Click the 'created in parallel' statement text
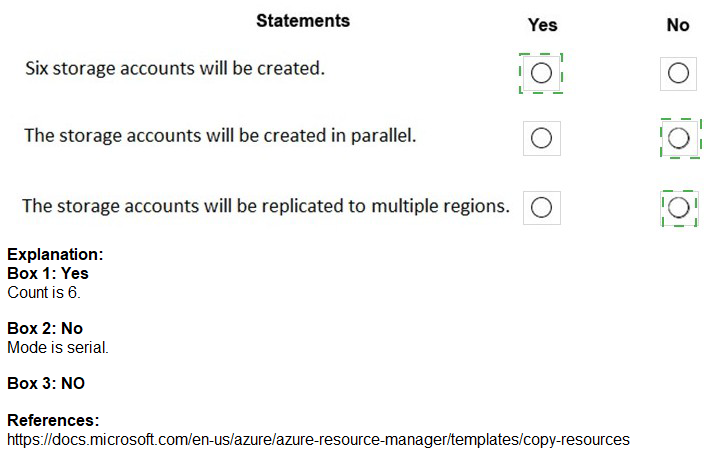The height and width of the screenshot is (468, 712). (x=220, y=136)
